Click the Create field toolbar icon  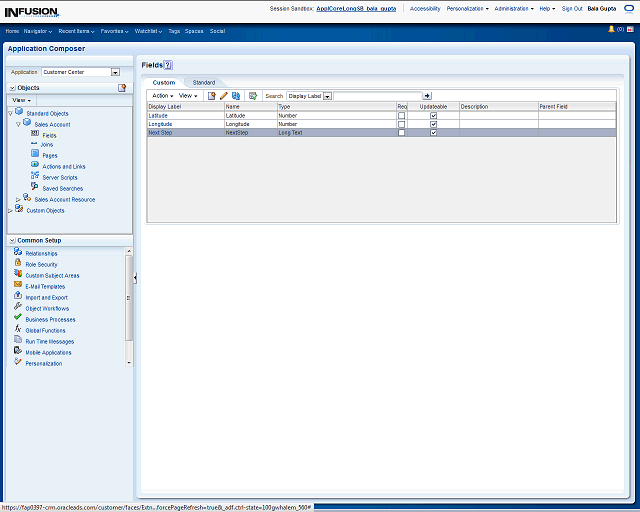(212, 96)
